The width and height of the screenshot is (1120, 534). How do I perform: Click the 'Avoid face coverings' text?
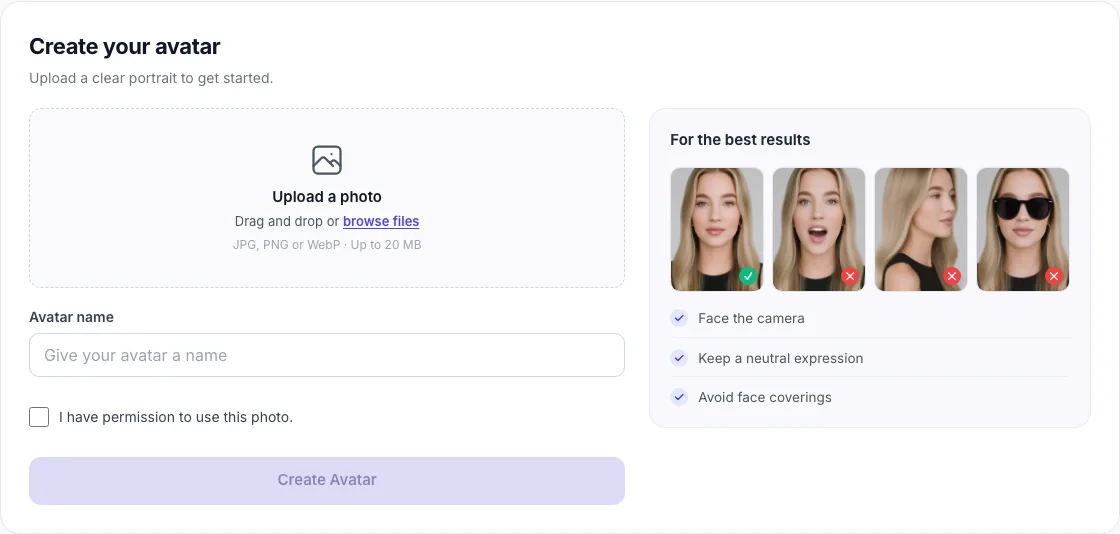pos(765,398)
